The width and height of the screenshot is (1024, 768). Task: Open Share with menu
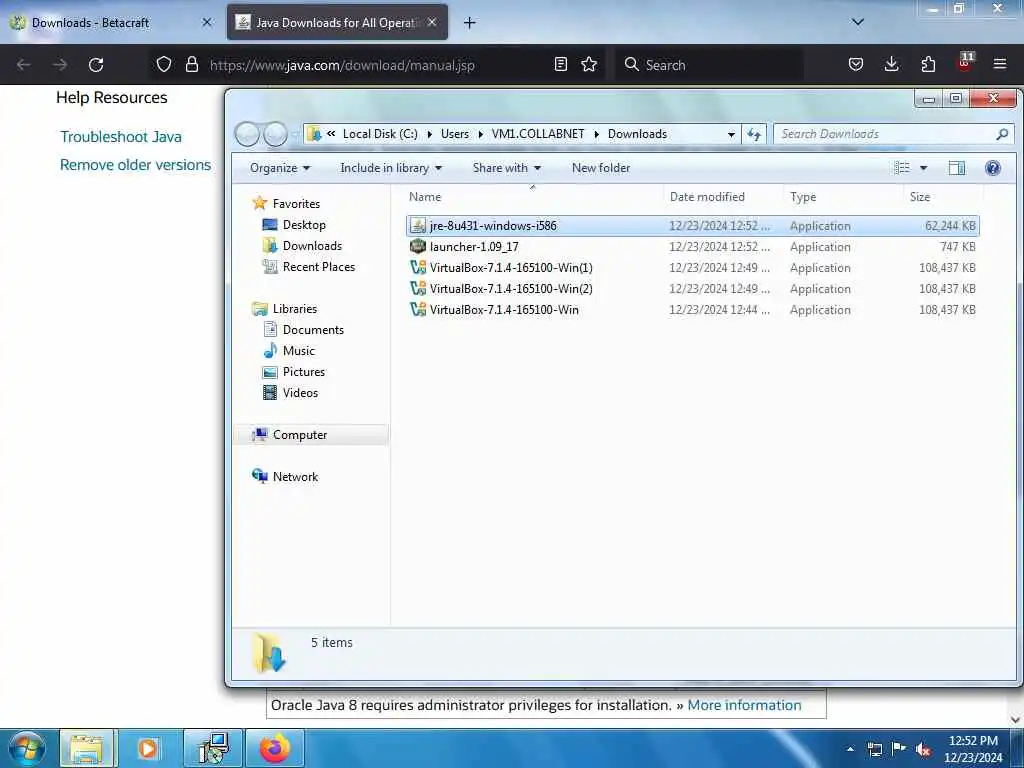[x=507, y=168]
